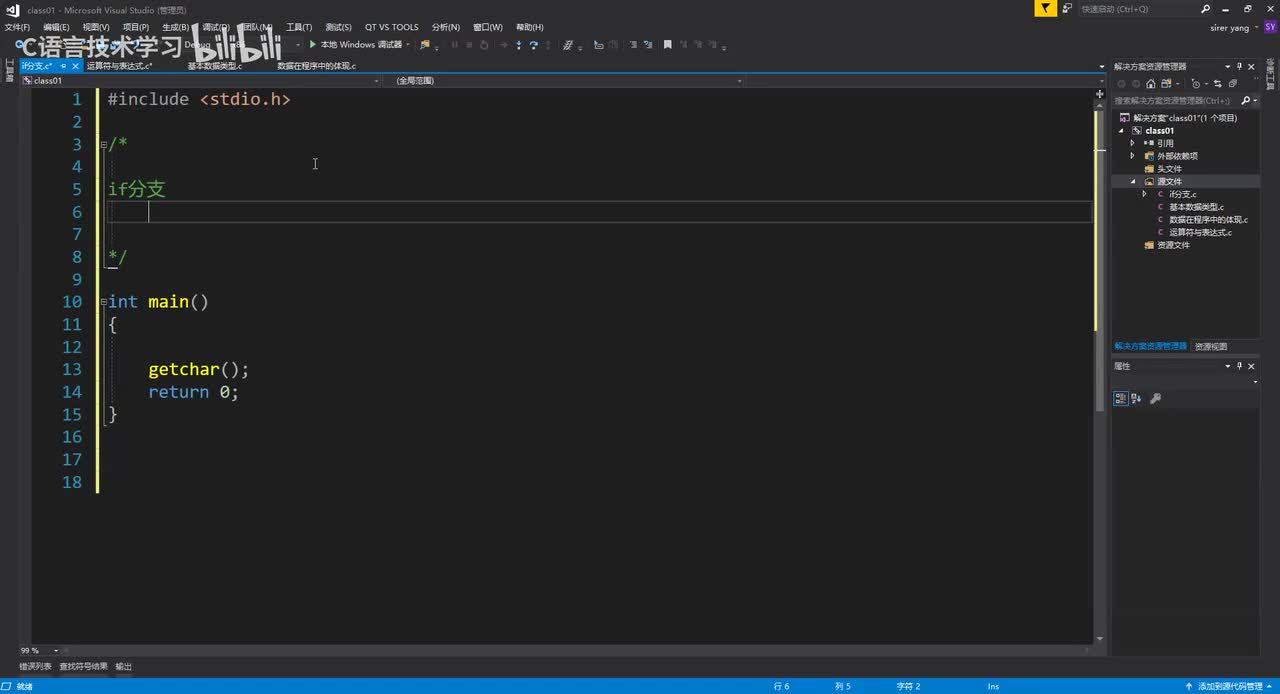Select the 头文件 folder
1280x694 pixels.
coord(1169,169)
